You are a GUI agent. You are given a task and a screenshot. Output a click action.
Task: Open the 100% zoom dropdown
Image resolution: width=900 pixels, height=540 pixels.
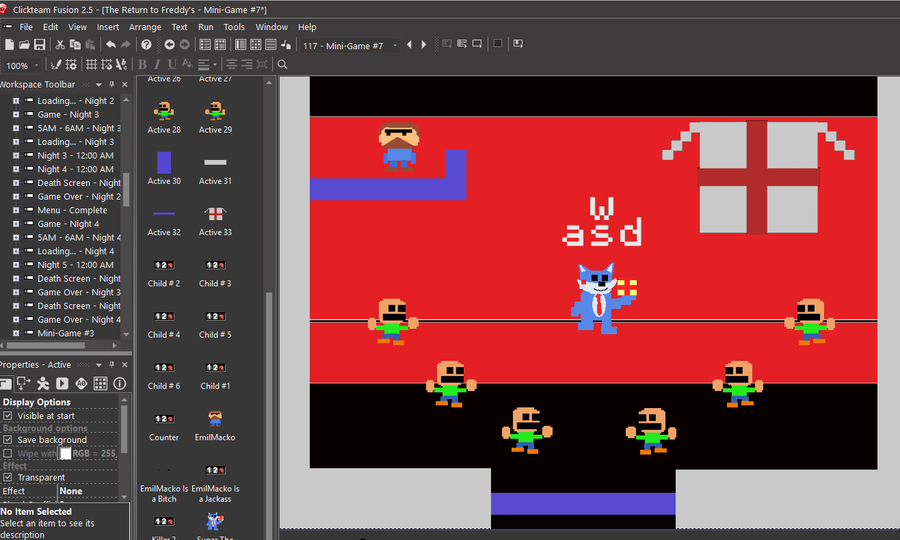click(x=37, y=65)
